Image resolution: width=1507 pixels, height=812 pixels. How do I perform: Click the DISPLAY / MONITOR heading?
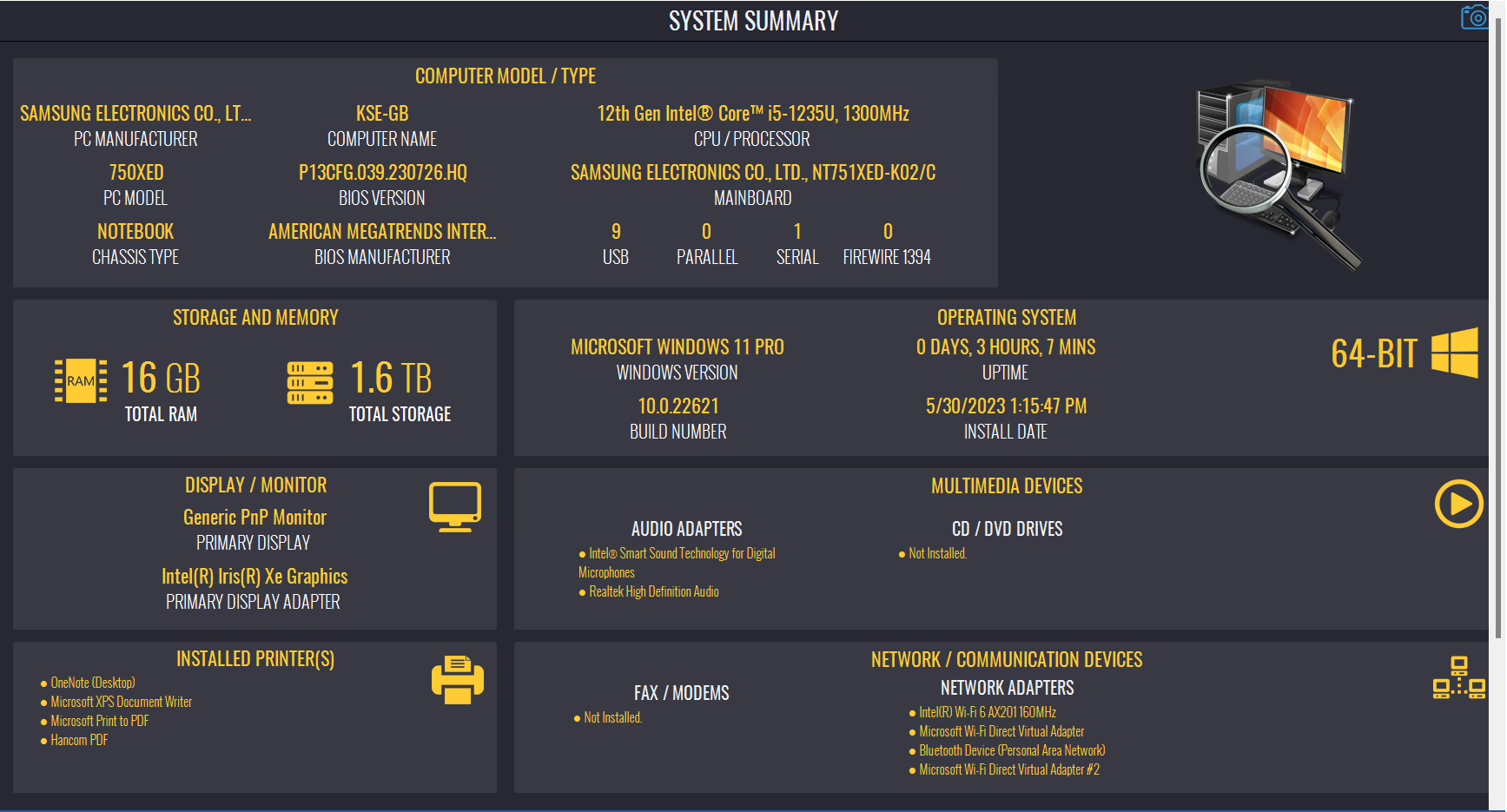pyautogui.click(x=255, y=485)
